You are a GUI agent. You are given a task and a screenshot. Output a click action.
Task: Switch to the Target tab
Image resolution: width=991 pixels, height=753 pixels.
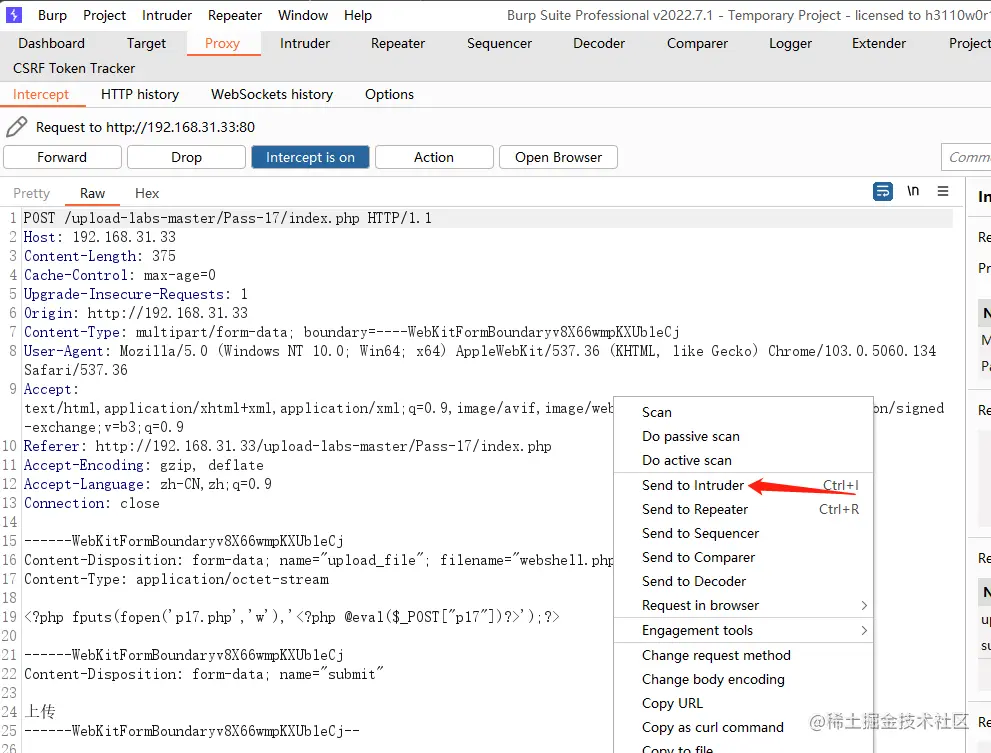tap(146, 43)
